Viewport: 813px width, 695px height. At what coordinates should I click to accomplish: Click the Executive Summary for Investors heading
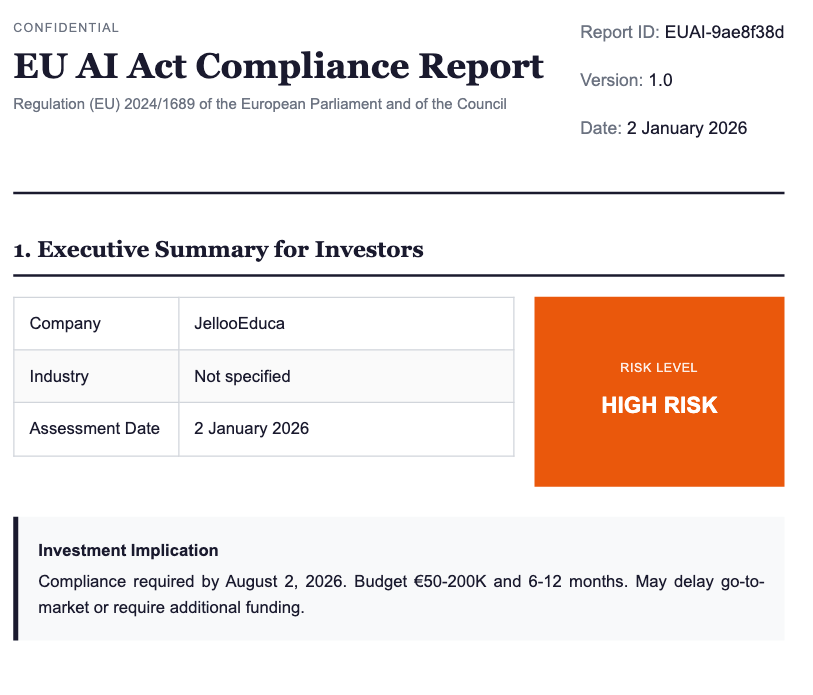218,249
